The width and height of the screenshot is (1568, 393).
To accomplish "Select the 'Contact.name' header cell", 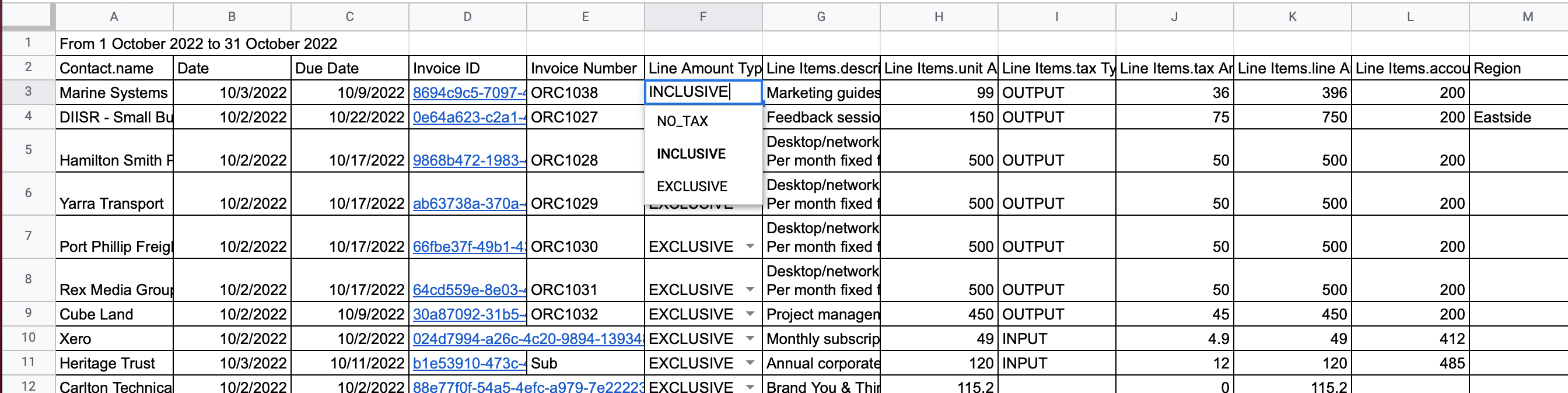I will (x=114, y=68).
